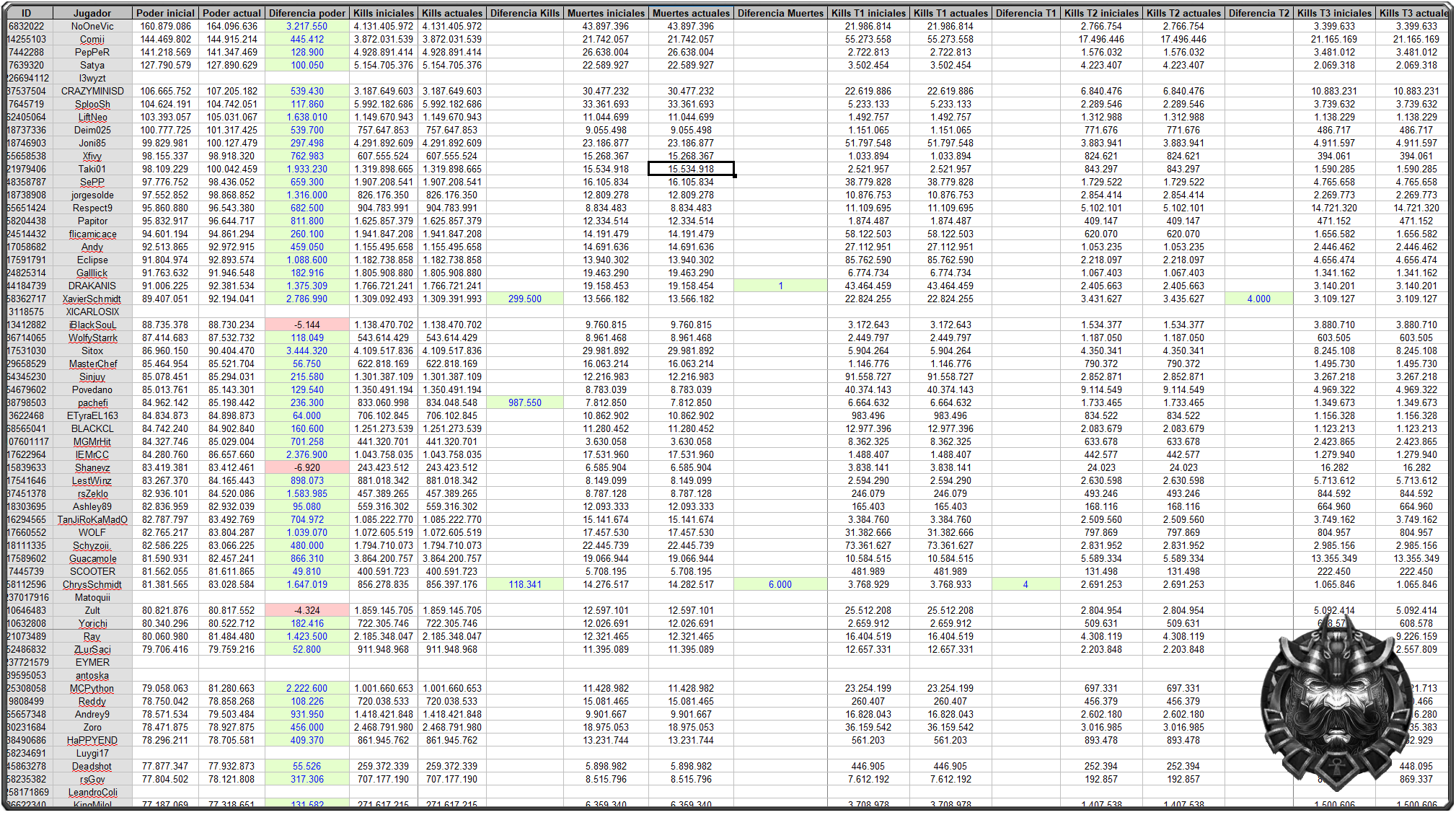This screenshot has width=1456, height=815.
Task: Select the player name cell 'ChrysSchmidt'
Action: click(92, 584)
